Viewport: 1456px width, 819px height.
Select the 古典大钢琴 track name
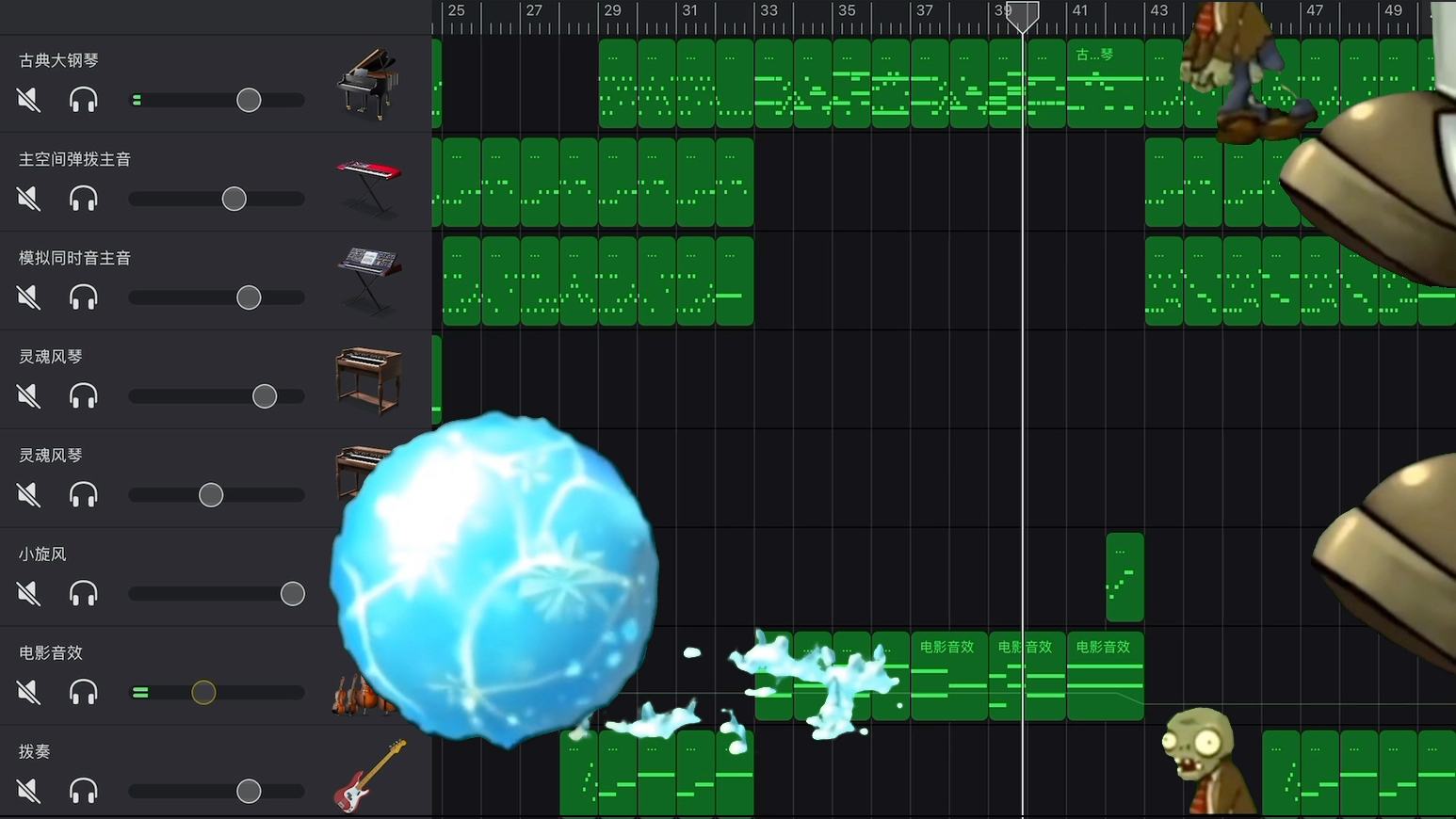coord(58,60)
